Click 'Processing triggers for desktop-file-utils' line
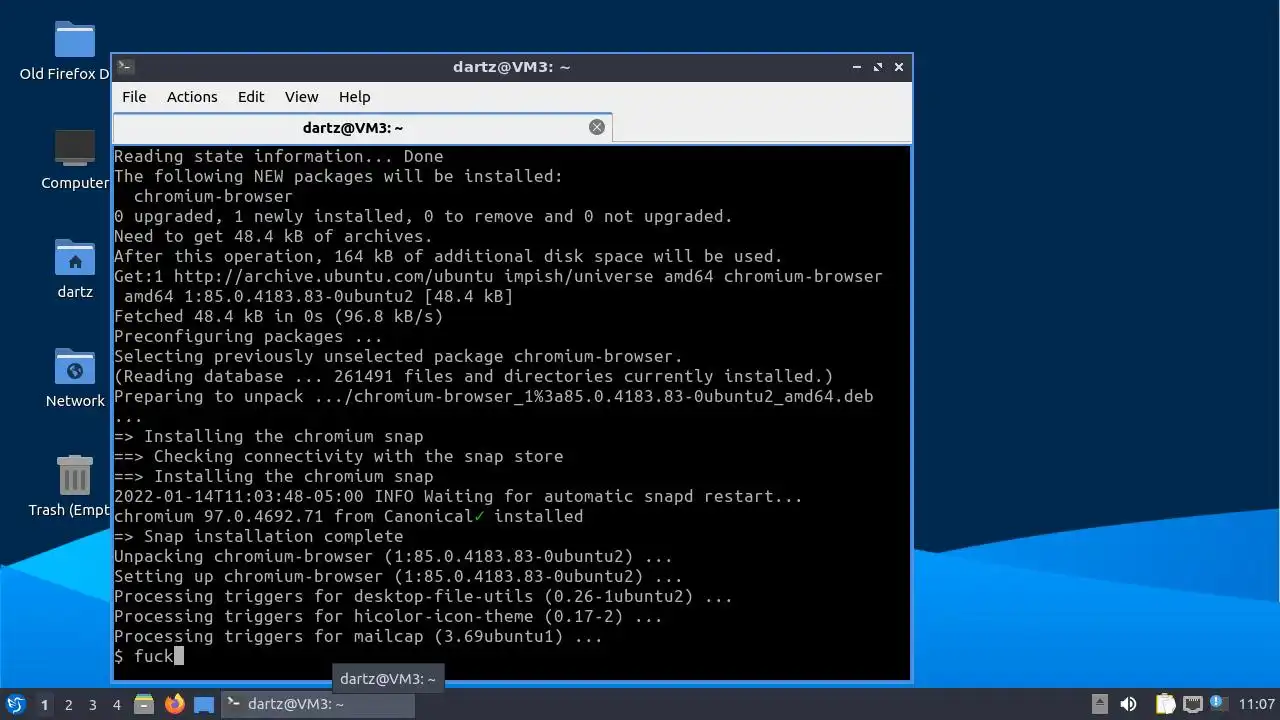1280x720 pixels. [423, 596]
